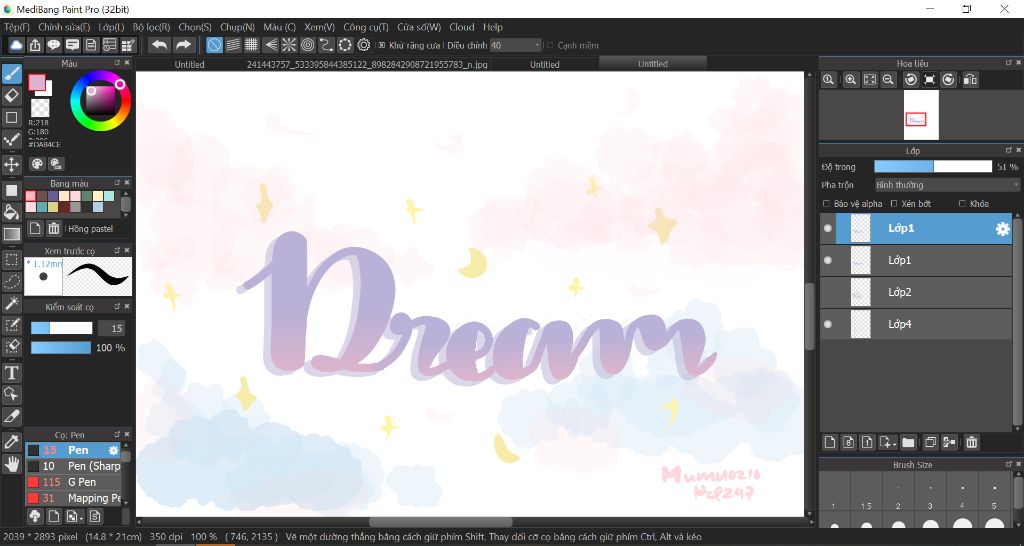Select the Lasso selection tool
This screenshot has height=546, width=1024.
point(12,281)
